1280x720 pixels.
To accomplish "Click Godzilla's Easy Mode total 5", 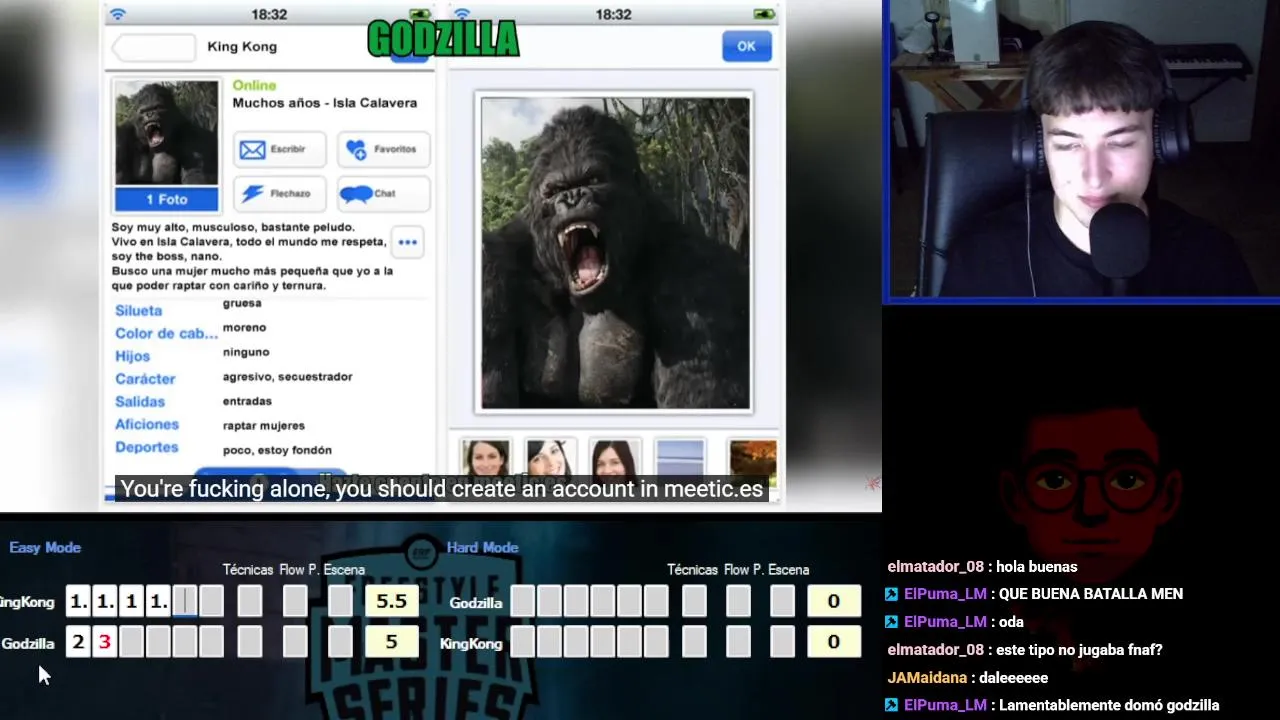I will coord(391,642).
